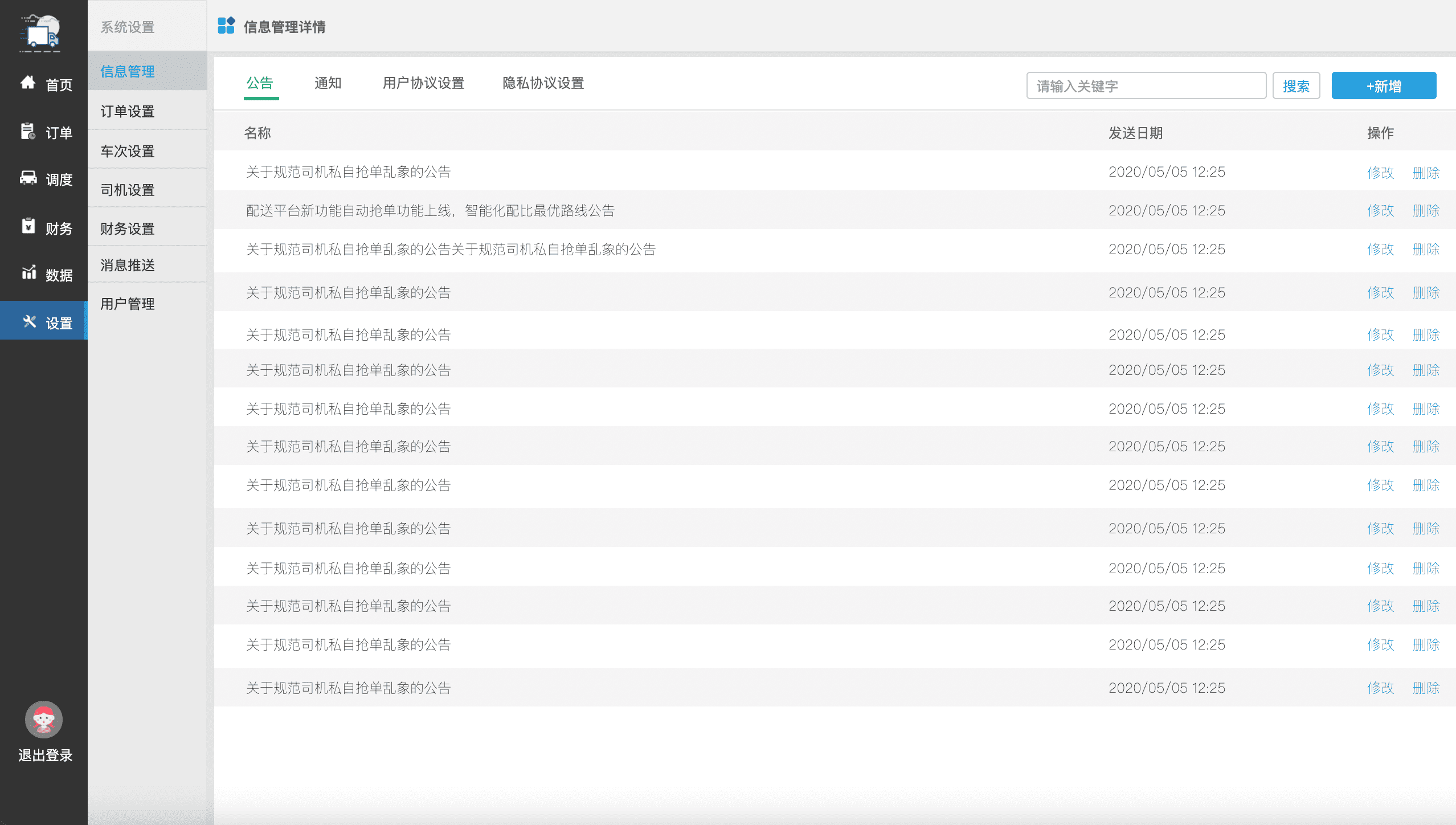Image resolution: width=1456 pixels, height=825 pixels.
Task: Click the car dispatch icon (调度)
Action: (x=28, y=178)
